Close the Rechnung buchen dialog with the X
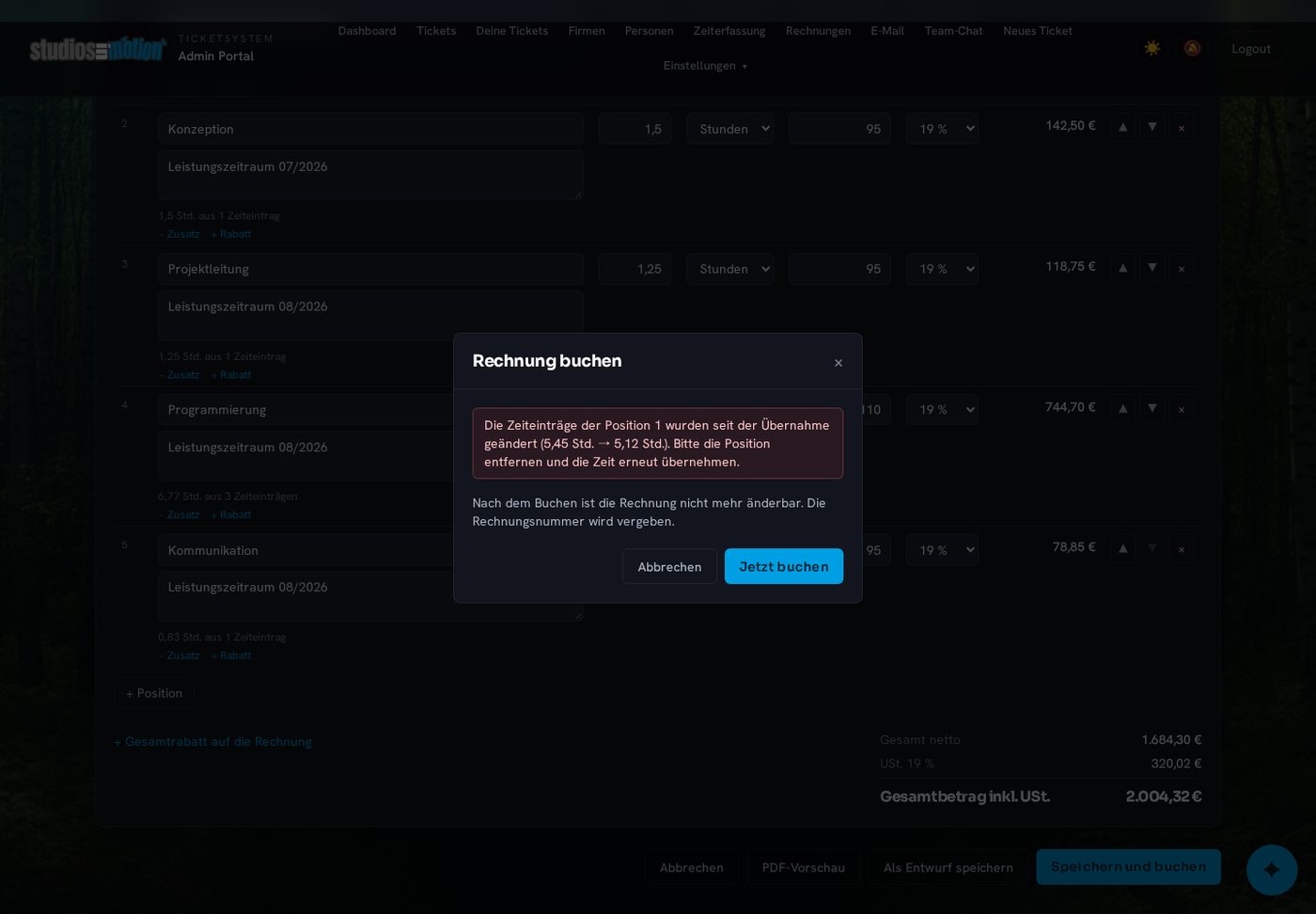1316x914 pixels. click(x=838, y=363)
